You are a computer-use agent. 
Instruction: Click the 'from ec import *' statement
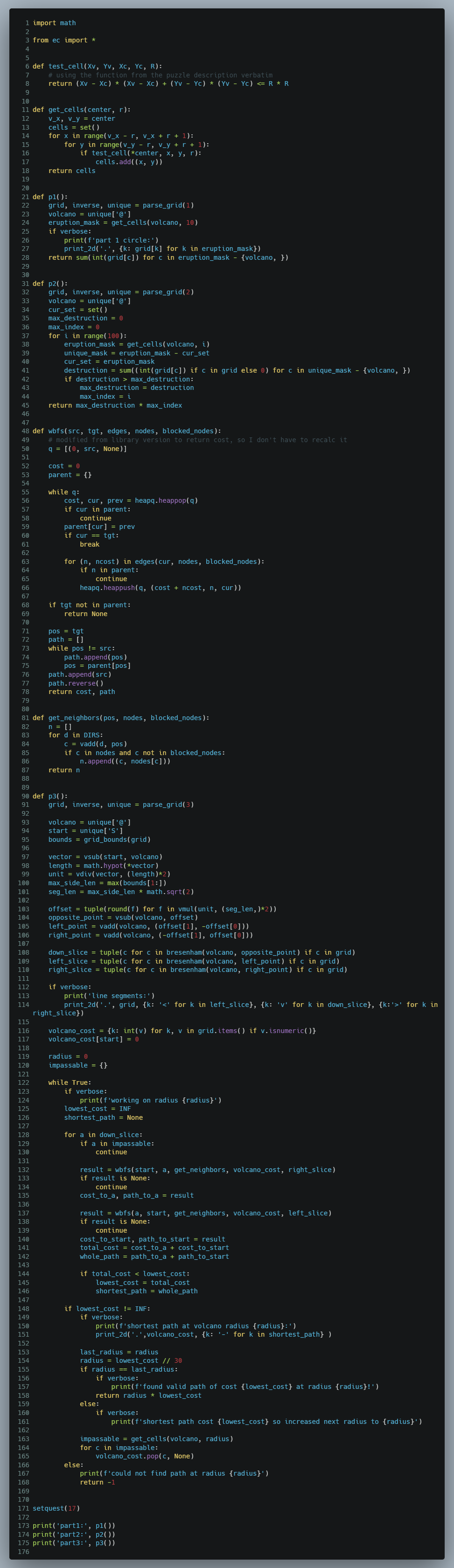[64, 40]
